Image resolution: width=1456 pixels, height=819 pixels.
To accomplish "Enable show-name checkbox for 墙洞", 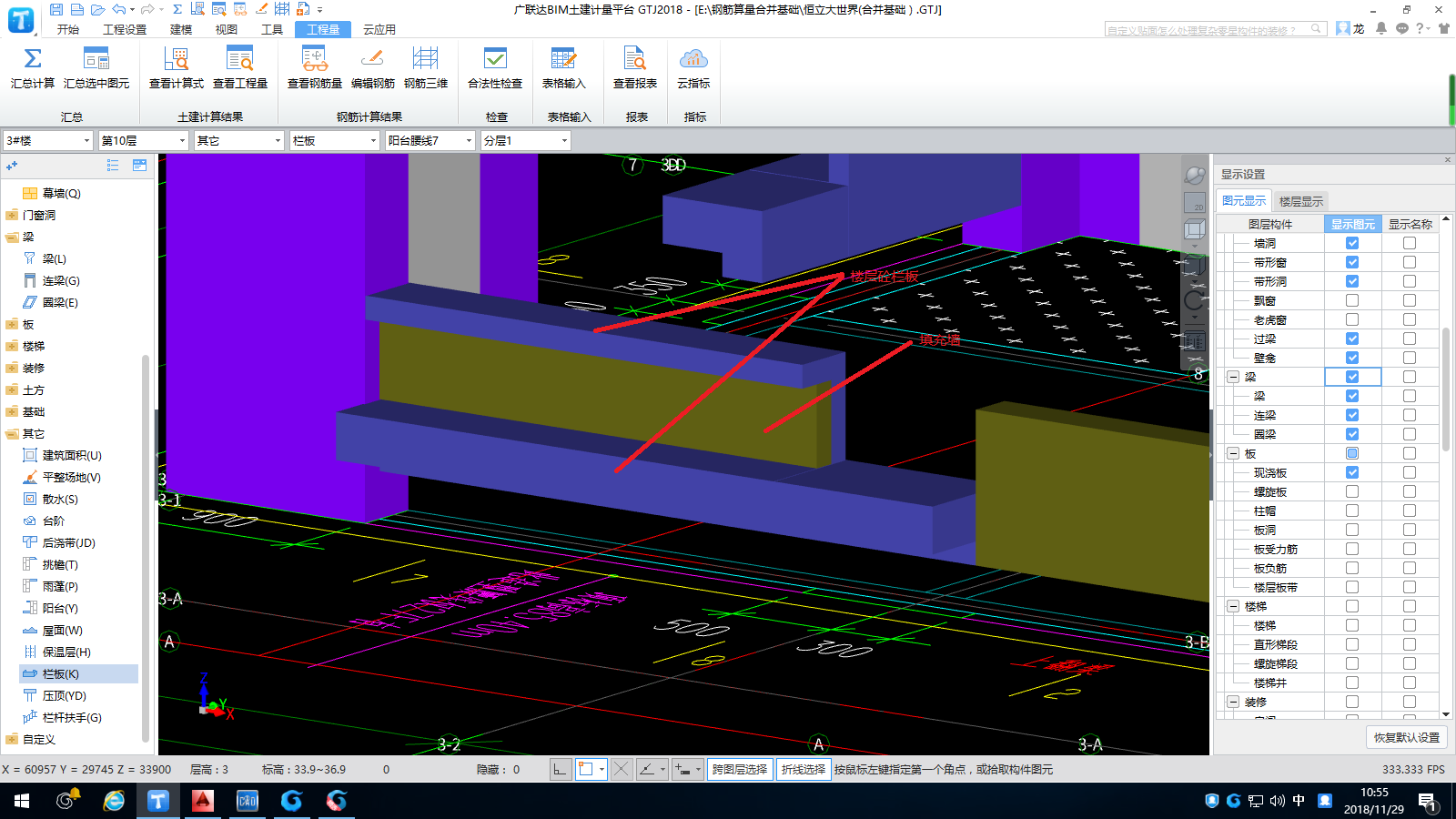I will [x=1410, y=243].
